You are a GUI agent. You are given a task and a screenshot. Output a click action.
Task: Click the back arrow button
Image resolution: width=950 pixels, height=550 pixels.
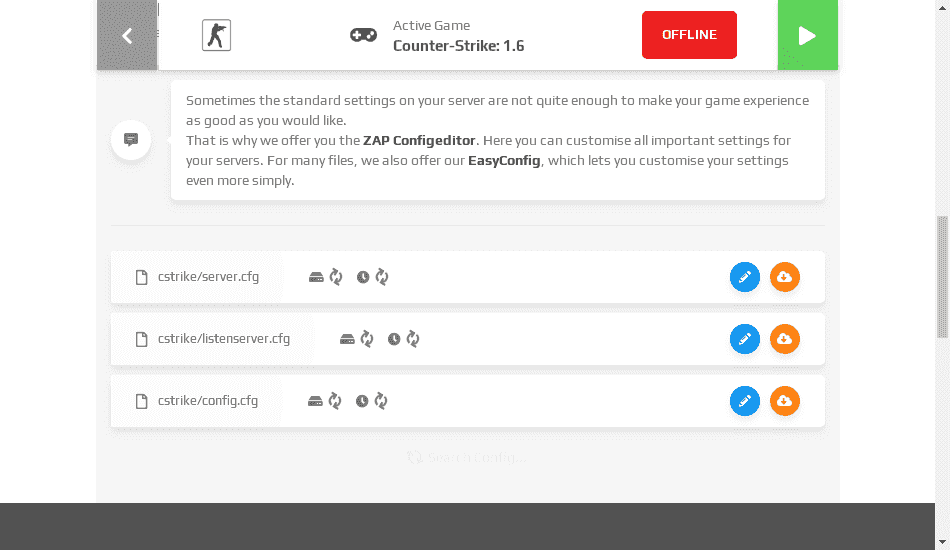pos(127,35)
